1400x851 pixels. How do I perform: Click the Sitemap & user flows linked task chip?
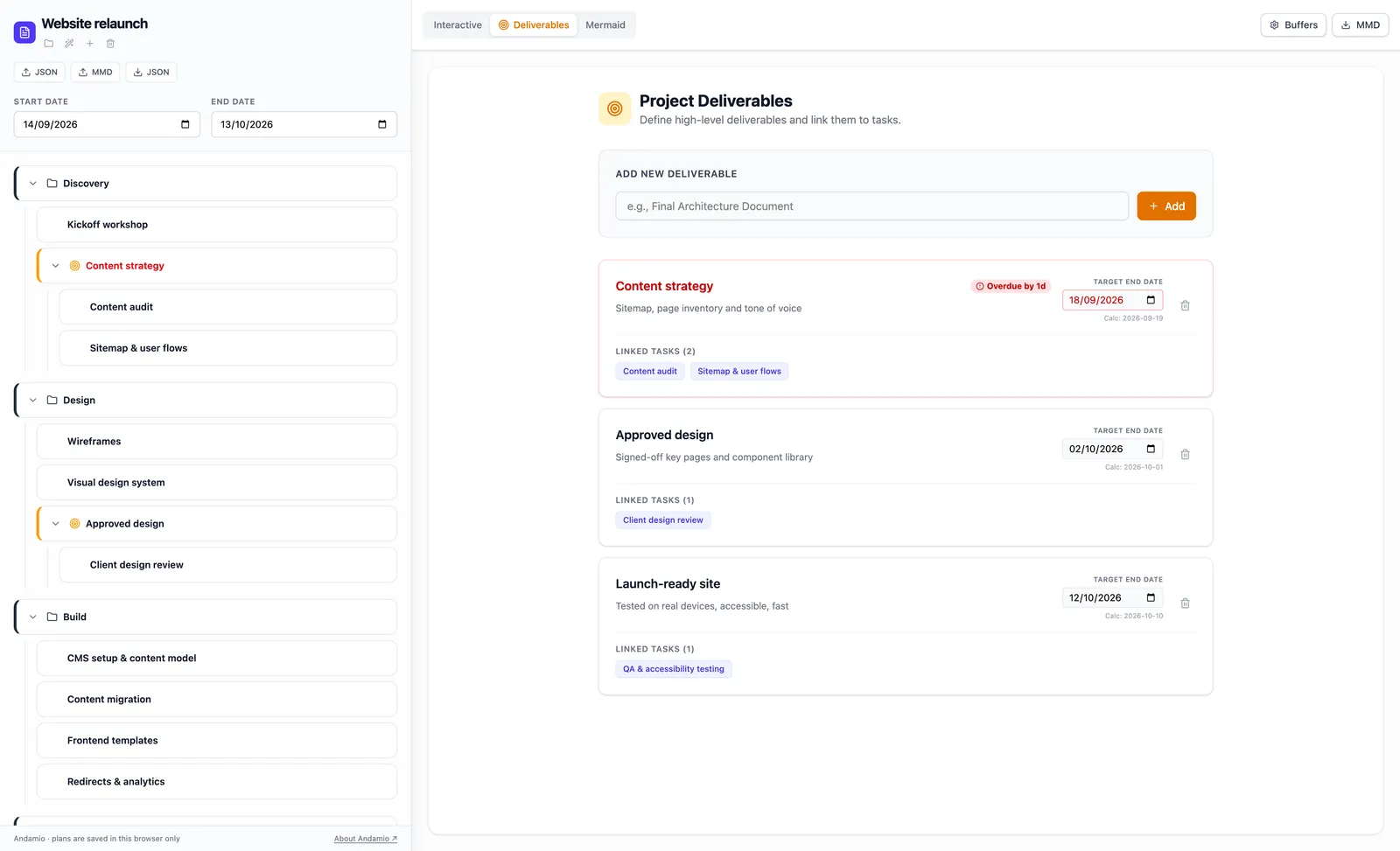(x=739, y=371)
